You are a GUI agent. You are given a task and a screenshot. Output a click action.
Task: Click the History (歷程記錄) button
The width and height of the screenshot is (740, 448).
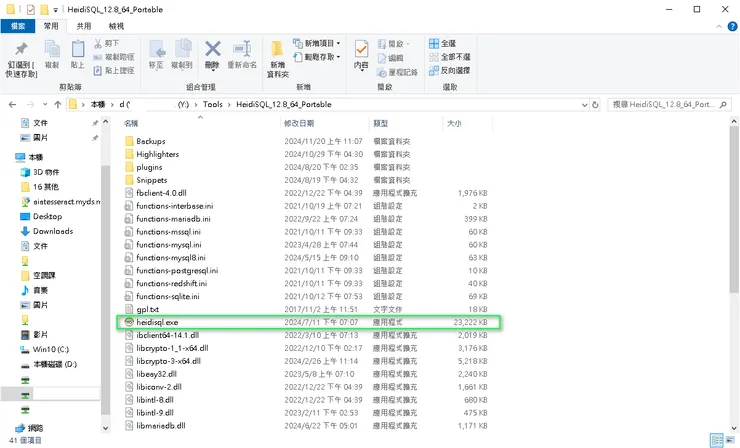click(397, 72)
